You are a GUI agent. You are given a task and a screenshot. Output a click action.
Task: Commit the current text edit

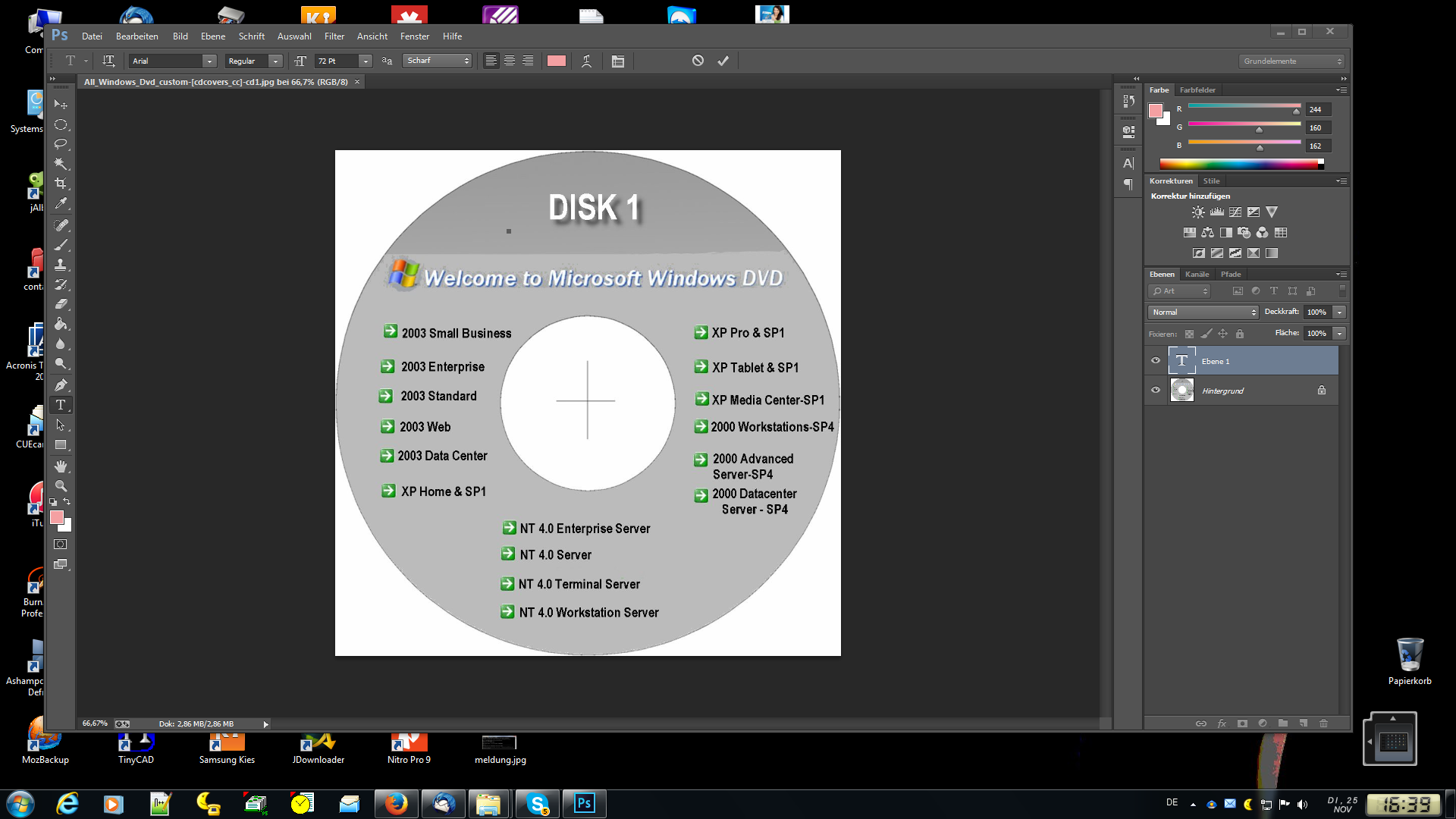[723, 61]
